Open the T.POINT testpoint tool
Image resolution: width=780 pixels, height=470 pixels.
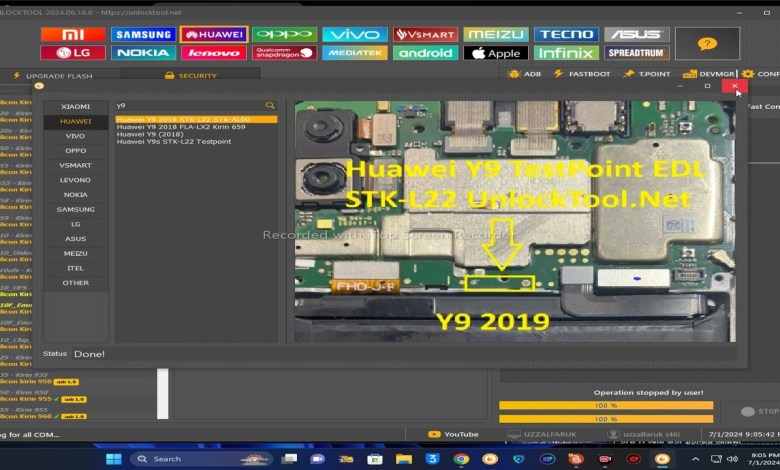click(x=647, y=74)
